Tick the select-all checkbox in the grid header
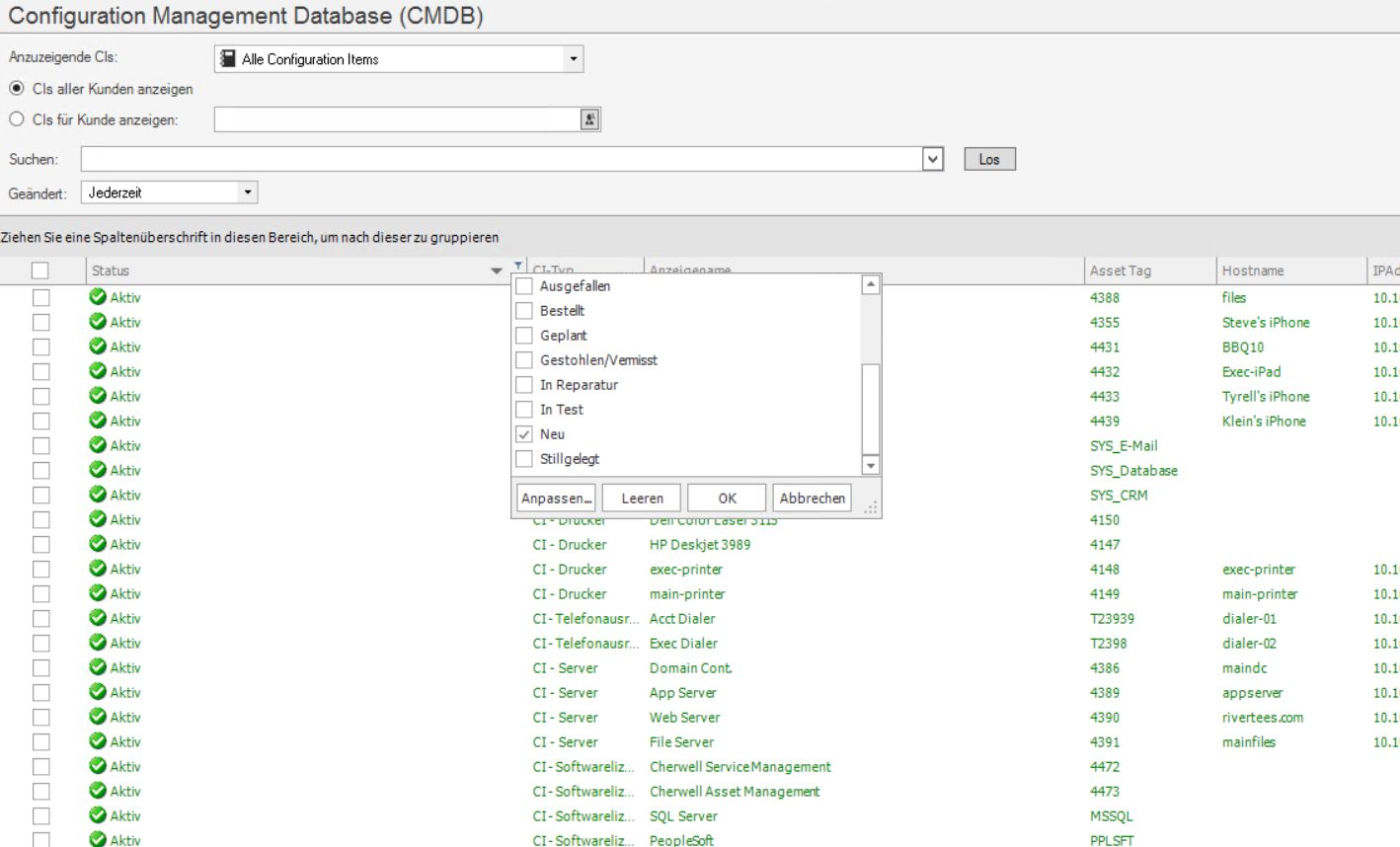This screenshot has width=1400, height=847. click(x=39, y=270)
